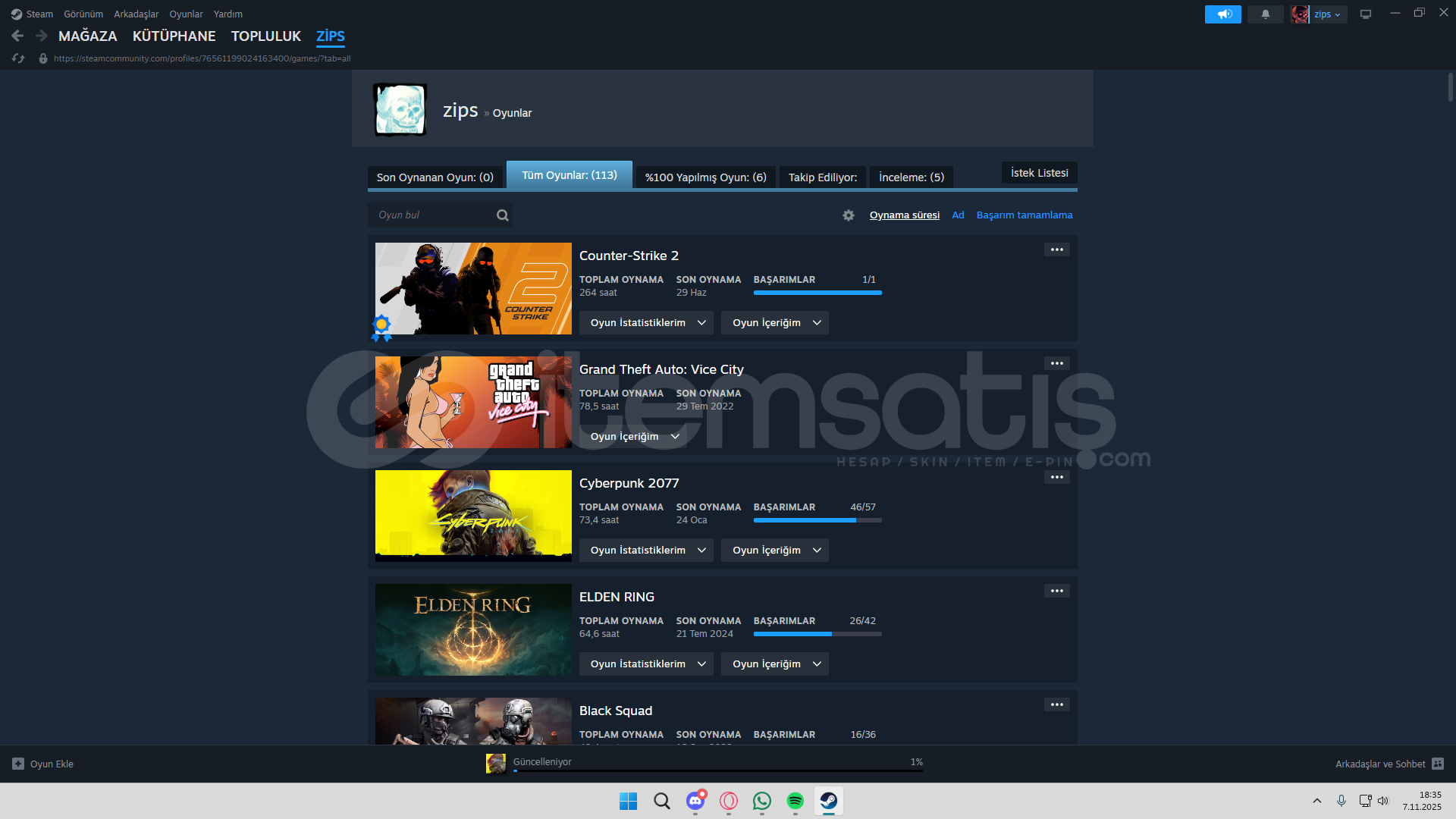Sort games by Başarım tamamlama
1456x819 pixels.
pos(1024,215)
